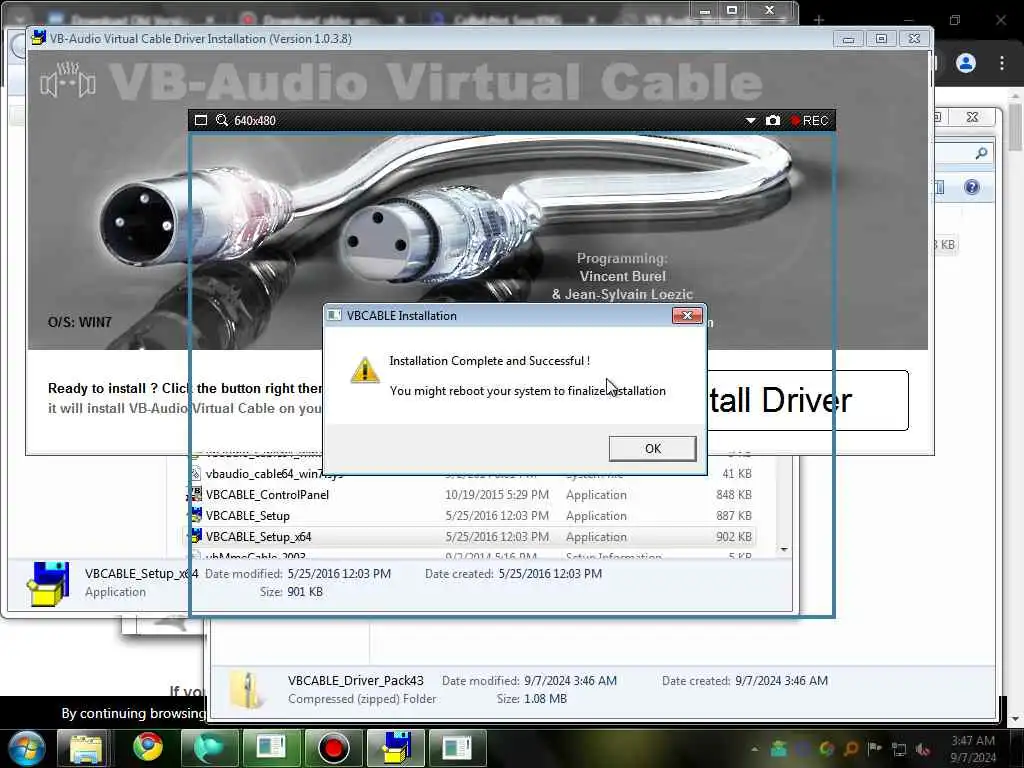Click the recorder magnifier zoom icon

(x=222, y=120)
